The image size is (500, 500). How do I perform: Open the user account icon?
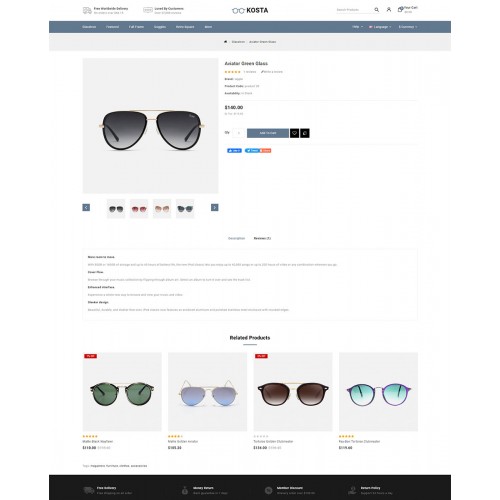pyautogui.click(x=389, y=10)
